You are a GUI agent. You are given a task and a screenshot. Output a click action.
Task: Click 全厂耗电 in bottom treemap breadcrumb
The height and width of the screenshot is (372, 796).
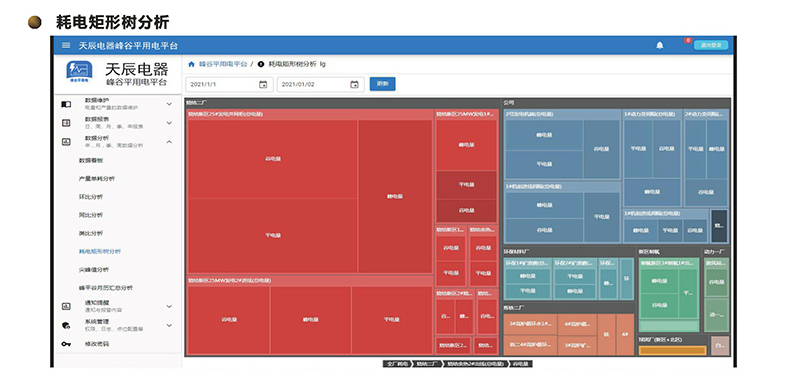tap(396, 364)
